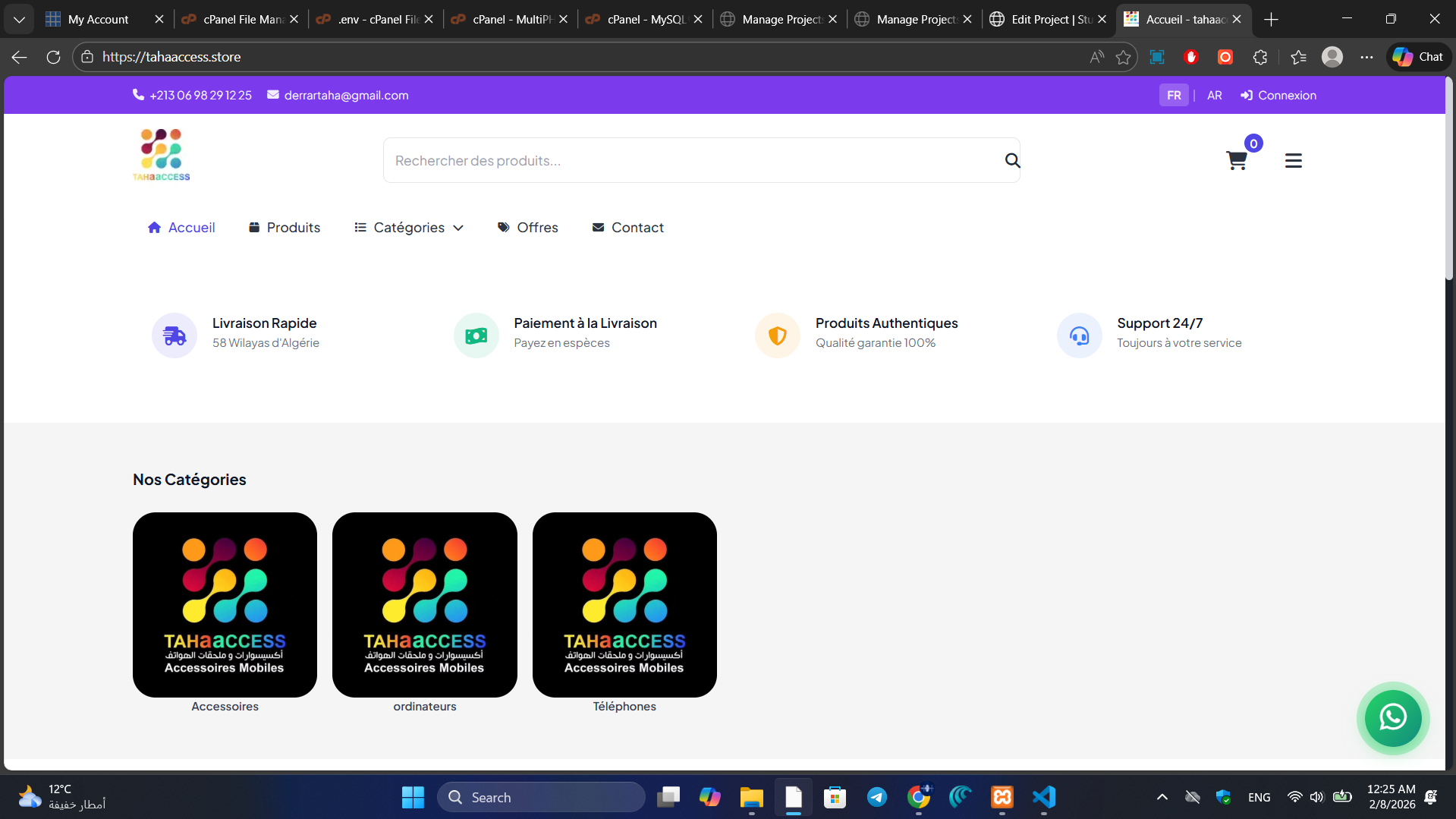This screenshot has width=1456, height=819.
Task: Open the browser settings three-dot menu
Action: pos(1367,57)
